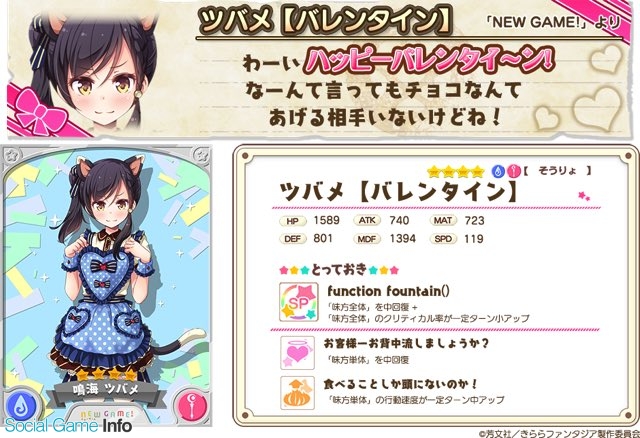640x438 pixels.
Task: Click the 鳴海ツバメ name plate on card
Action: pyautogui.click(x=106, y=389)
